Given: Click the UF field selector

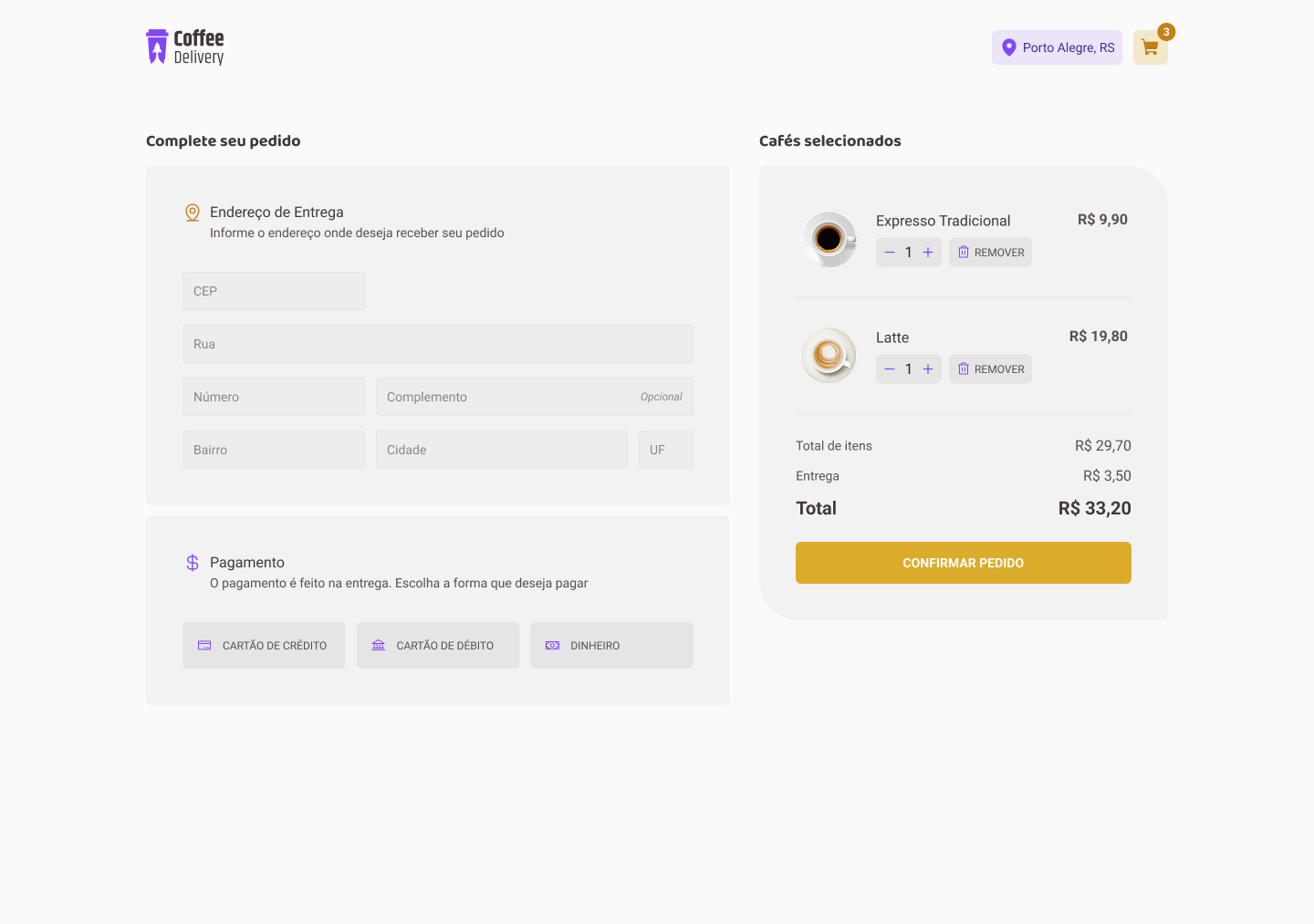Looking at the screenshot, I should 665,449.
